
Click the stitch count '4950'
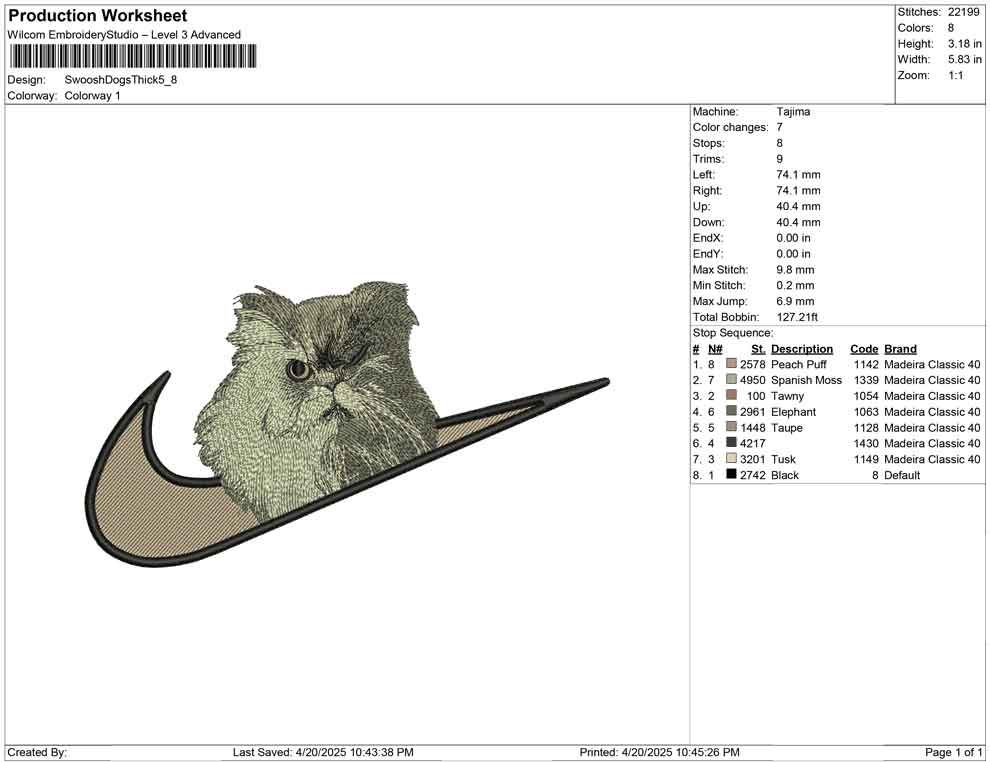click(x=753, y=380)
